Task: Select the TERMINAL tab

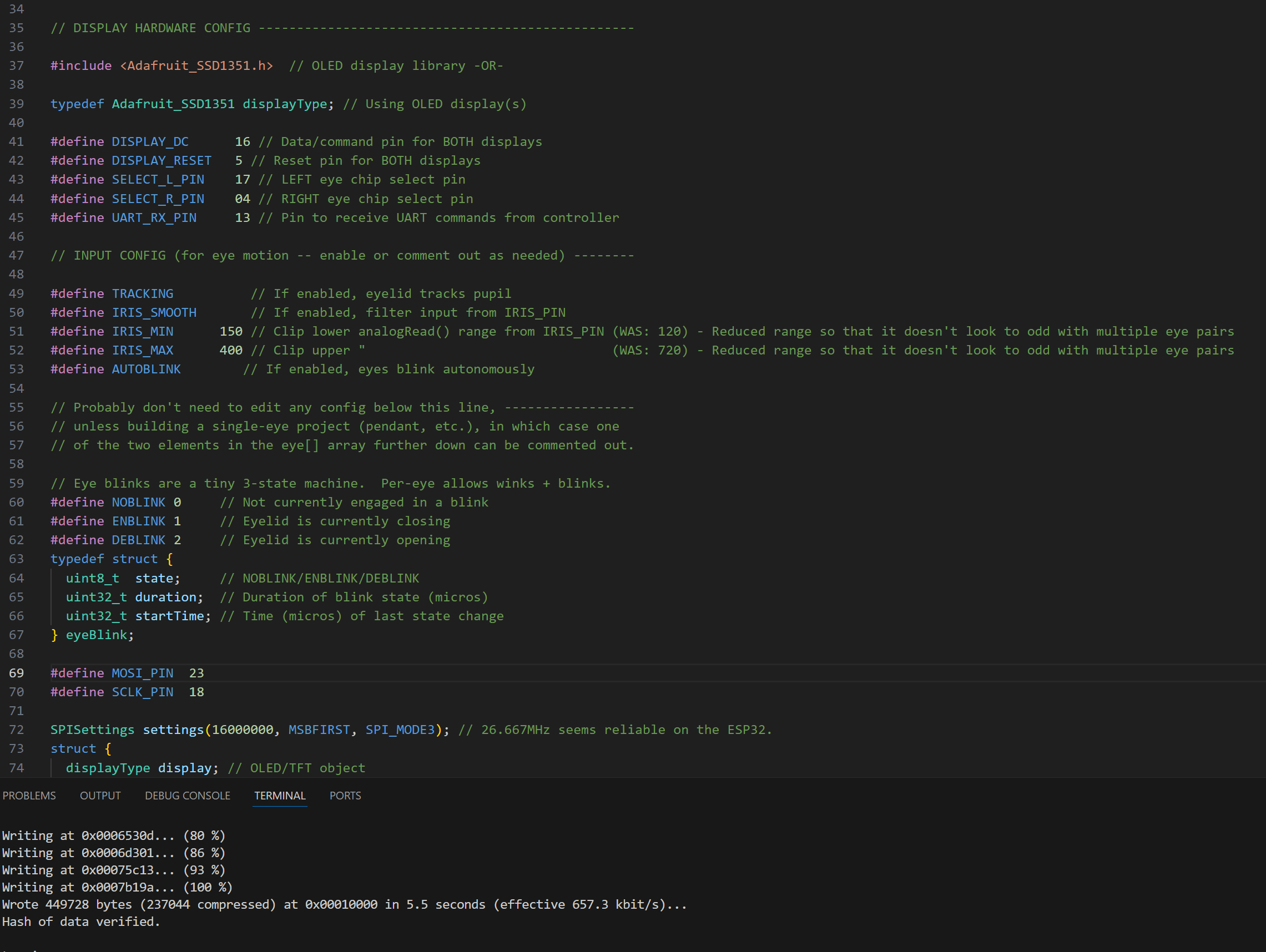Action: pyautogui.click(x=280, y=796)
